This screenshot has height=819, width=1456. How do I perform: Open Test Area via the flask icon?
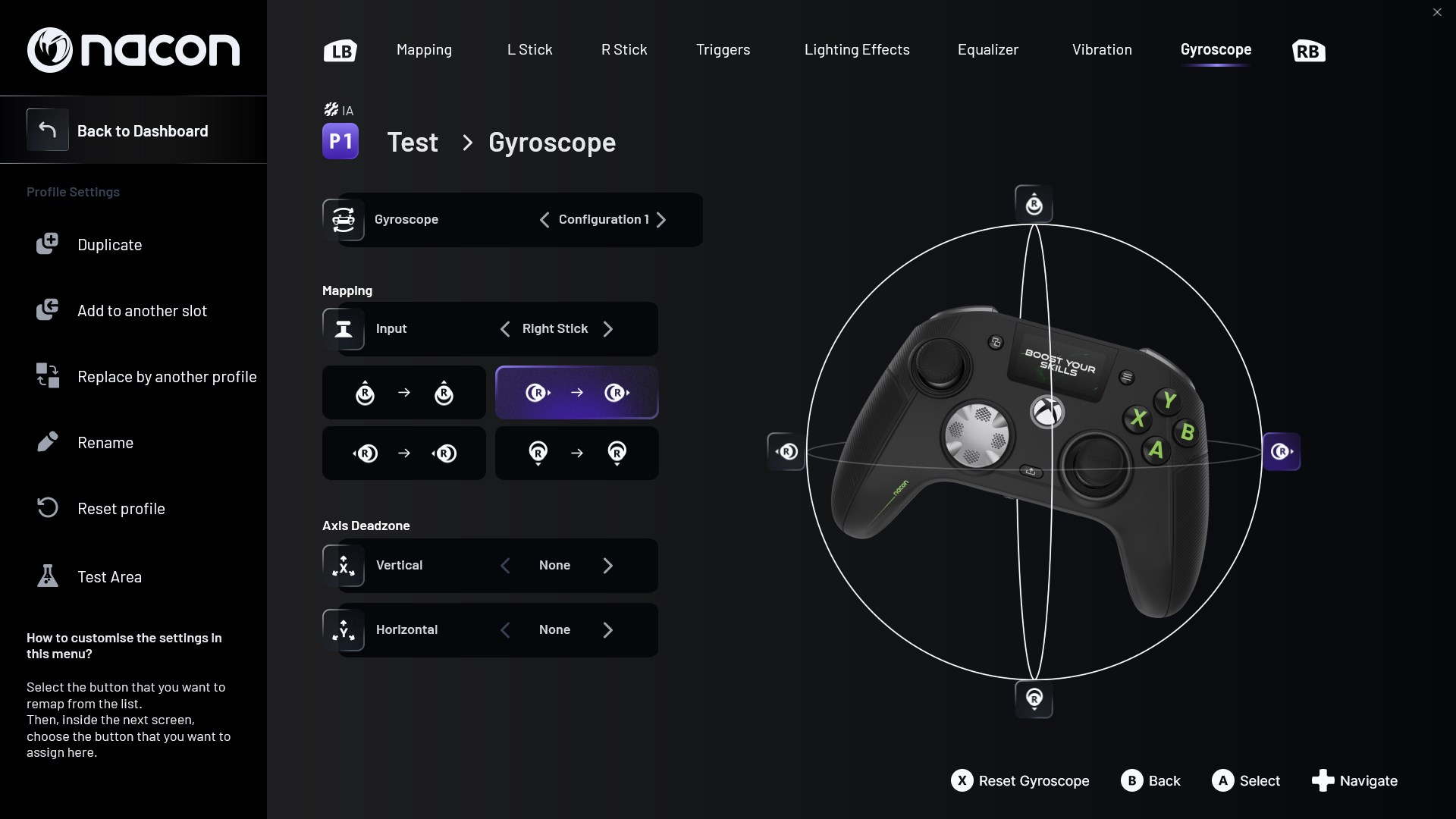click(47, 576)
